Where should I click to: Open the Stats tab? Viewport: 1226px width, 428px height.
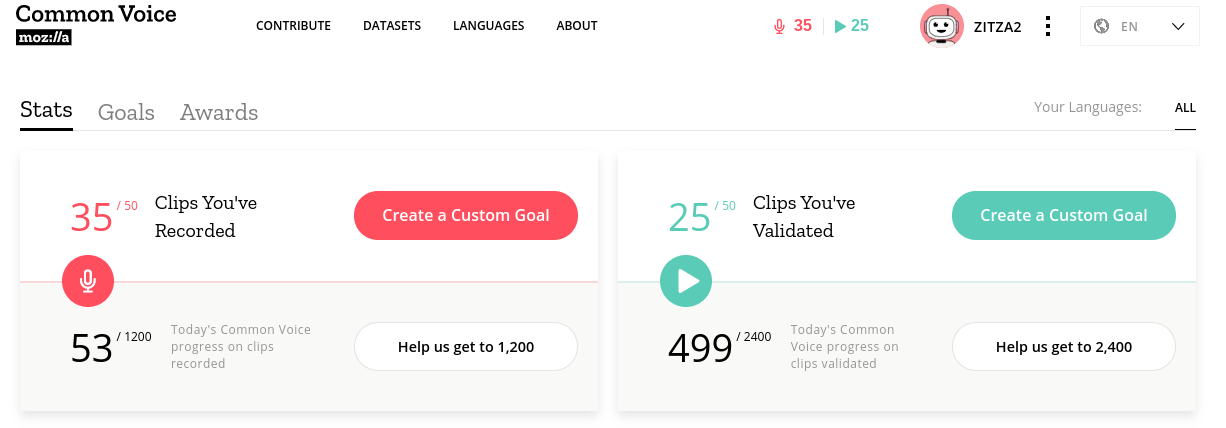click(x=46, y=110)
